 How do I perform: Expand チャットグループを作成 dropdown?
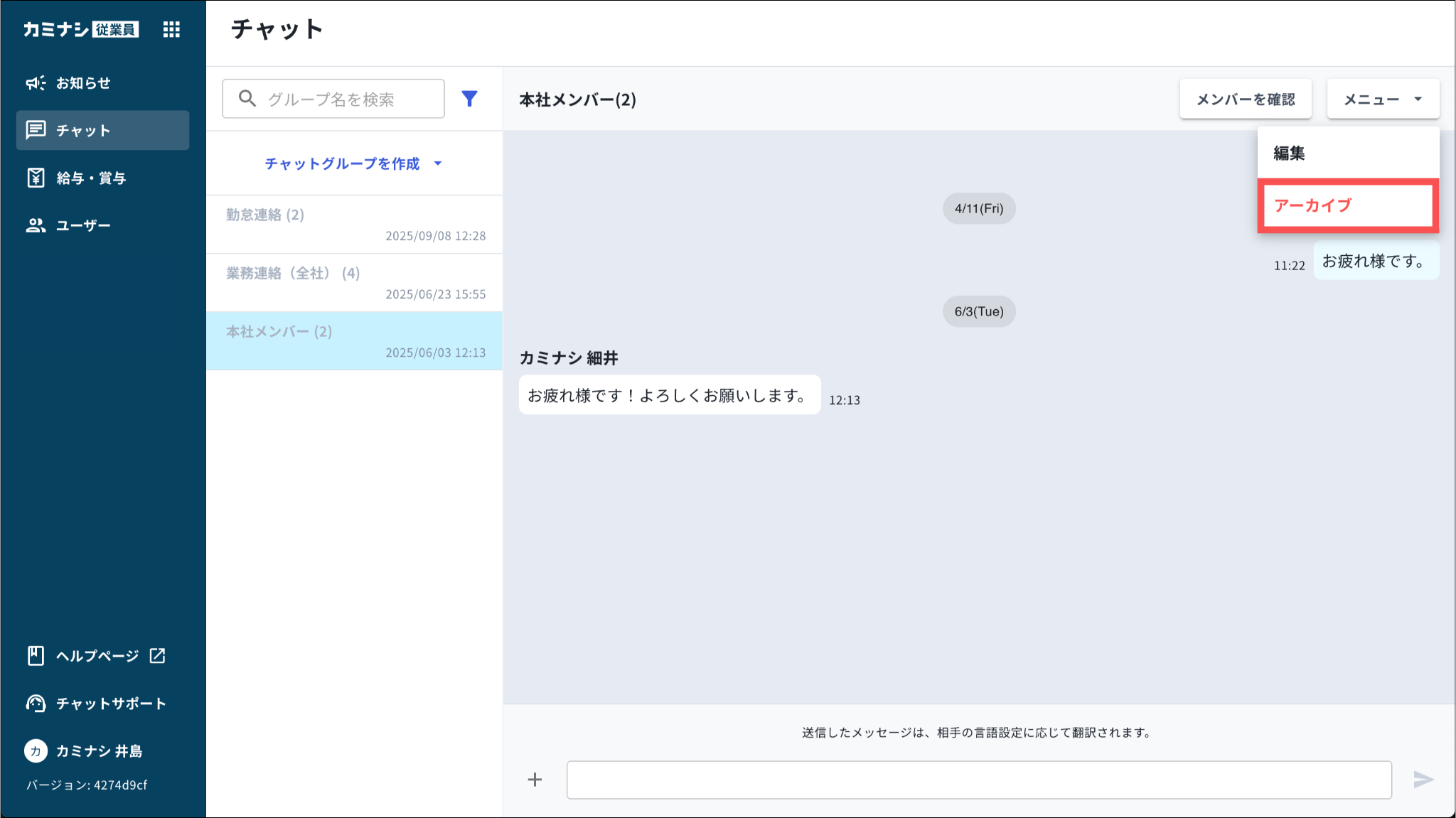coord(353,163)
